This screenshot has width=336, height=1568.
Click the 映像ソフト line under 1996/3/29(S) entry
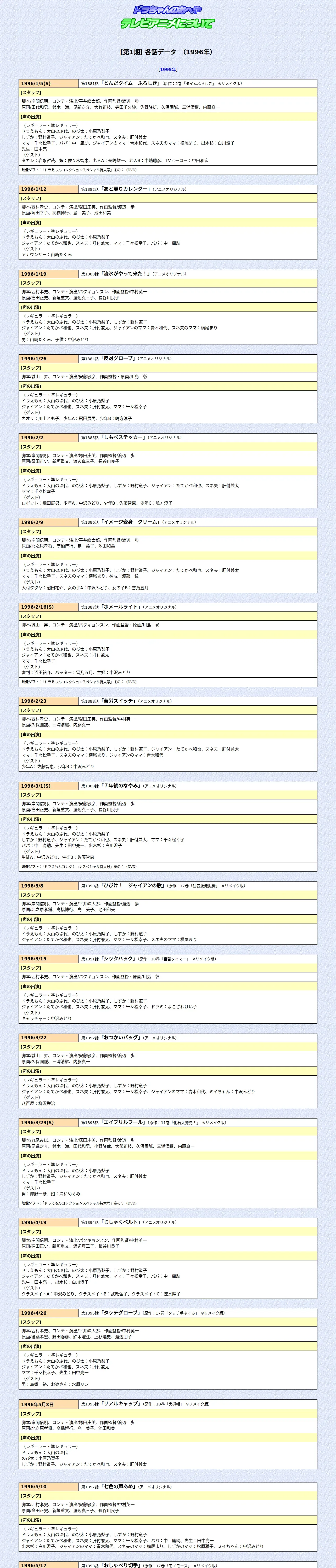[168, 1203]
